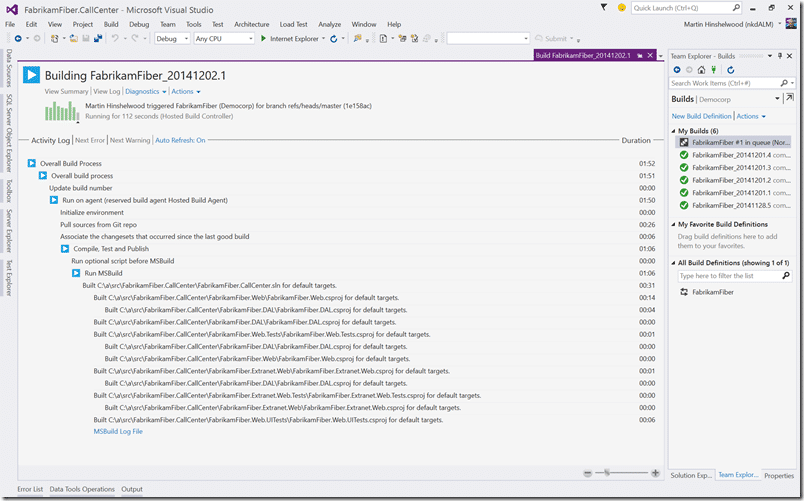
Task: Click the play icon beside Run MSBuild
Action: click(76, 273)
